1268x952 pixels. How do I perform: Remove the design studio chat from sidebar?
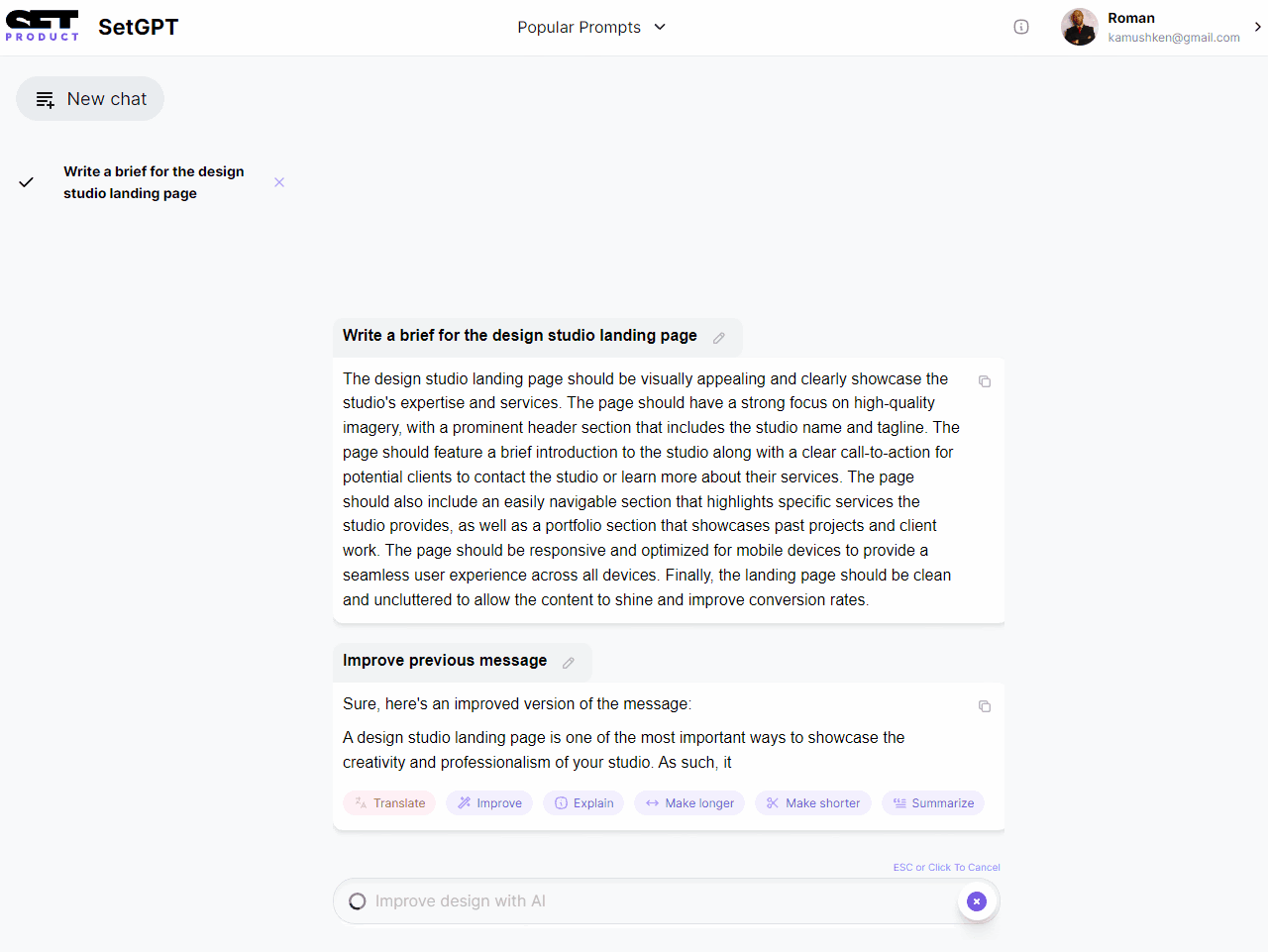coord(279,182)
